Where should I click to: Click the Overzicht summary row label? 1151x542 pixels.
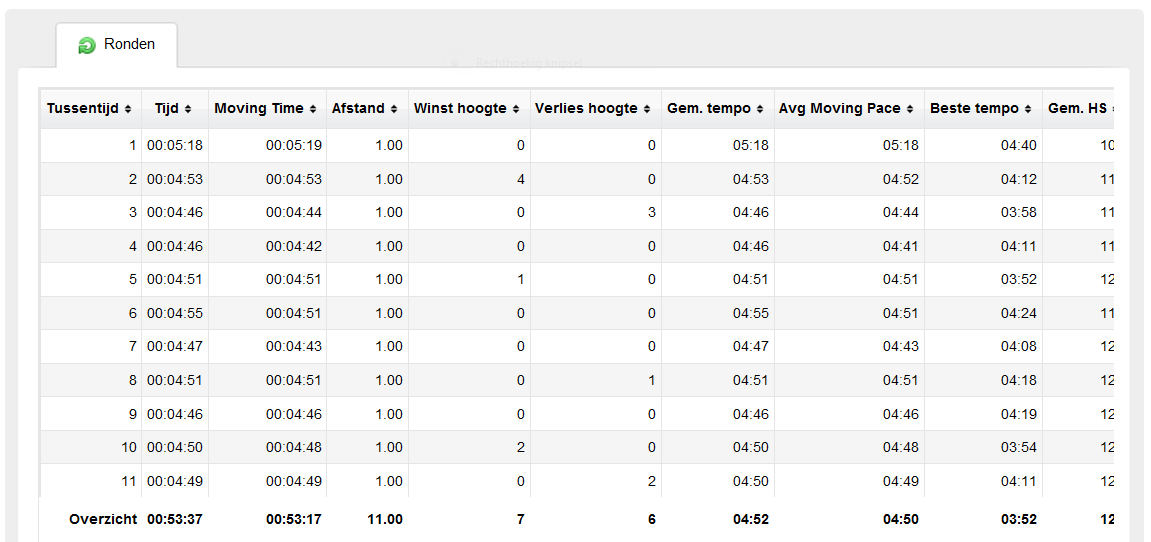[103, 519]
